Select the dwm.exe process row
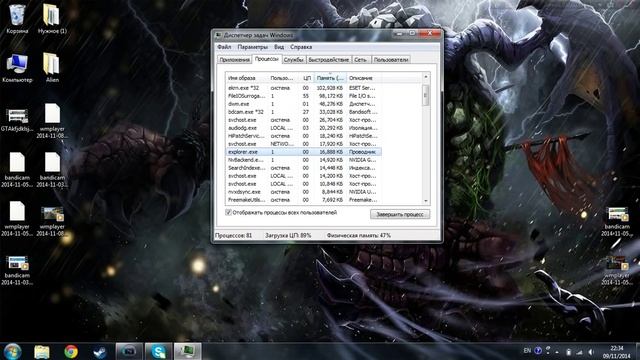This screenshot has height=360, width=640. click(x=303, y=104)
